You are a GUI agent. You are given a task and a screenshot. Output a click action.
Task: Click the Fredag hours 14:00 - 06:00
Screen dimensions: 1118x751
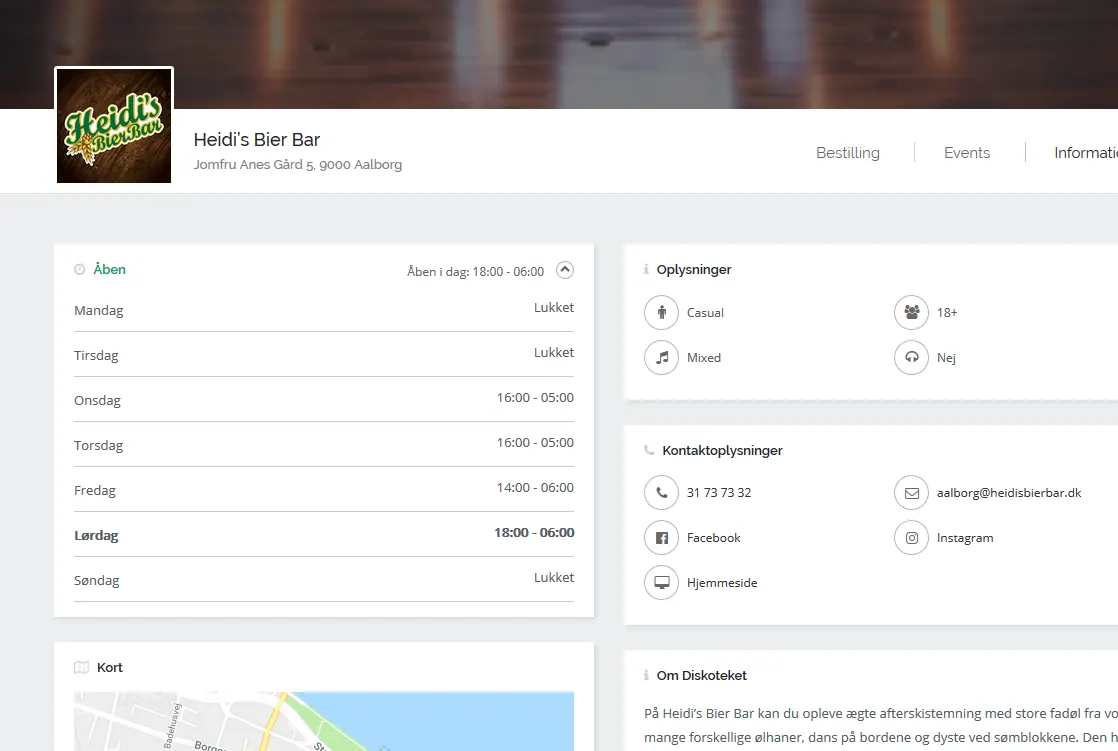(535, 487)
